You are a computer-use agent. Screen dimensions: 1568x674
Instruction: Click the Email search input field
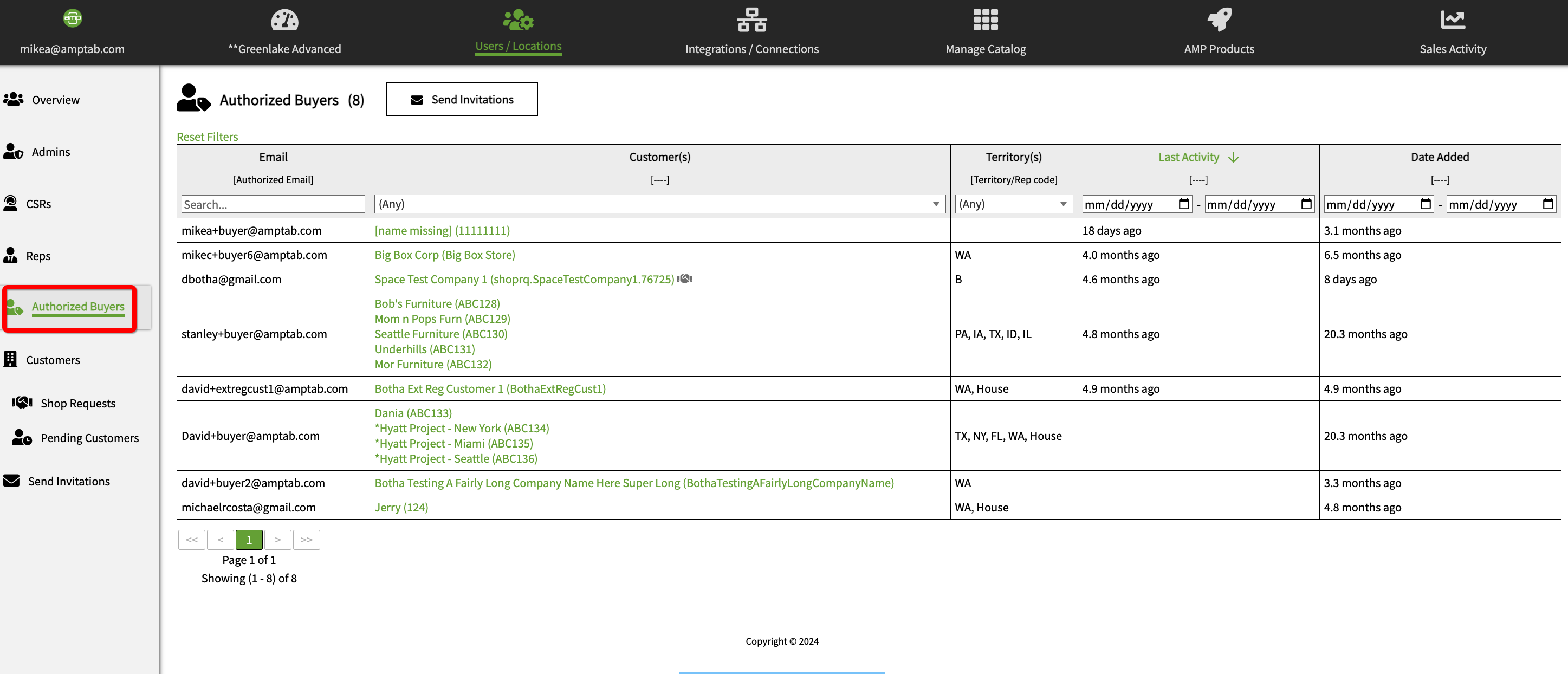click(x=273, y=205)
